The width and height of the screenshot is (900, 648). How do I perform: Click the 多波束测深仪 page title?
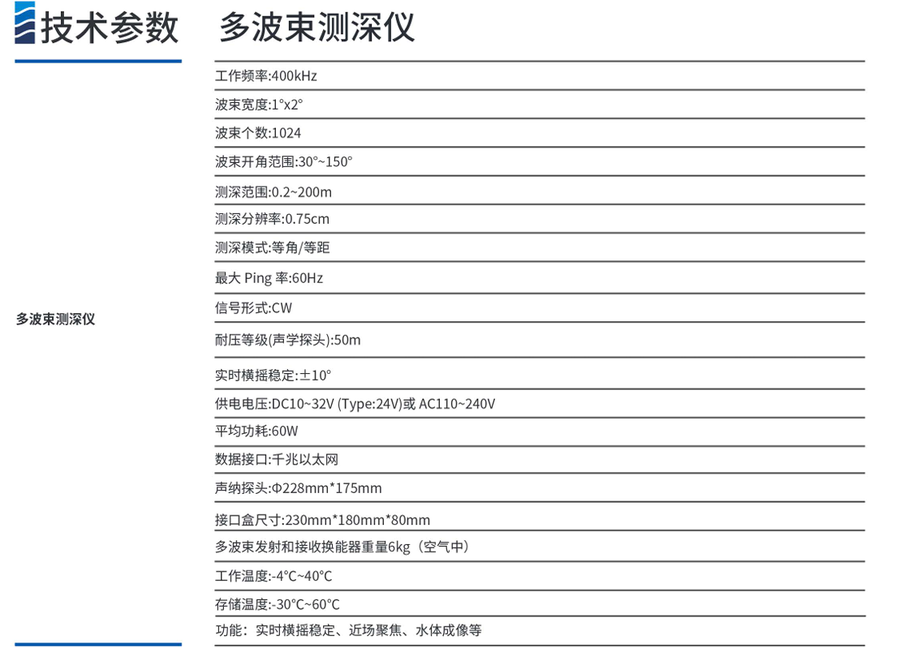[x=316, y=27]
